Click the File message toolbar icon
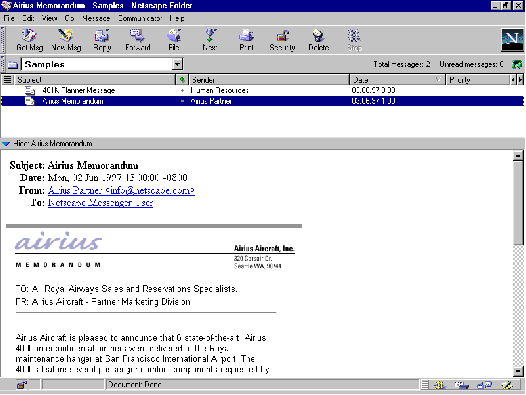The width and height of the screenshot is (526, 395). tap(174, 40)
